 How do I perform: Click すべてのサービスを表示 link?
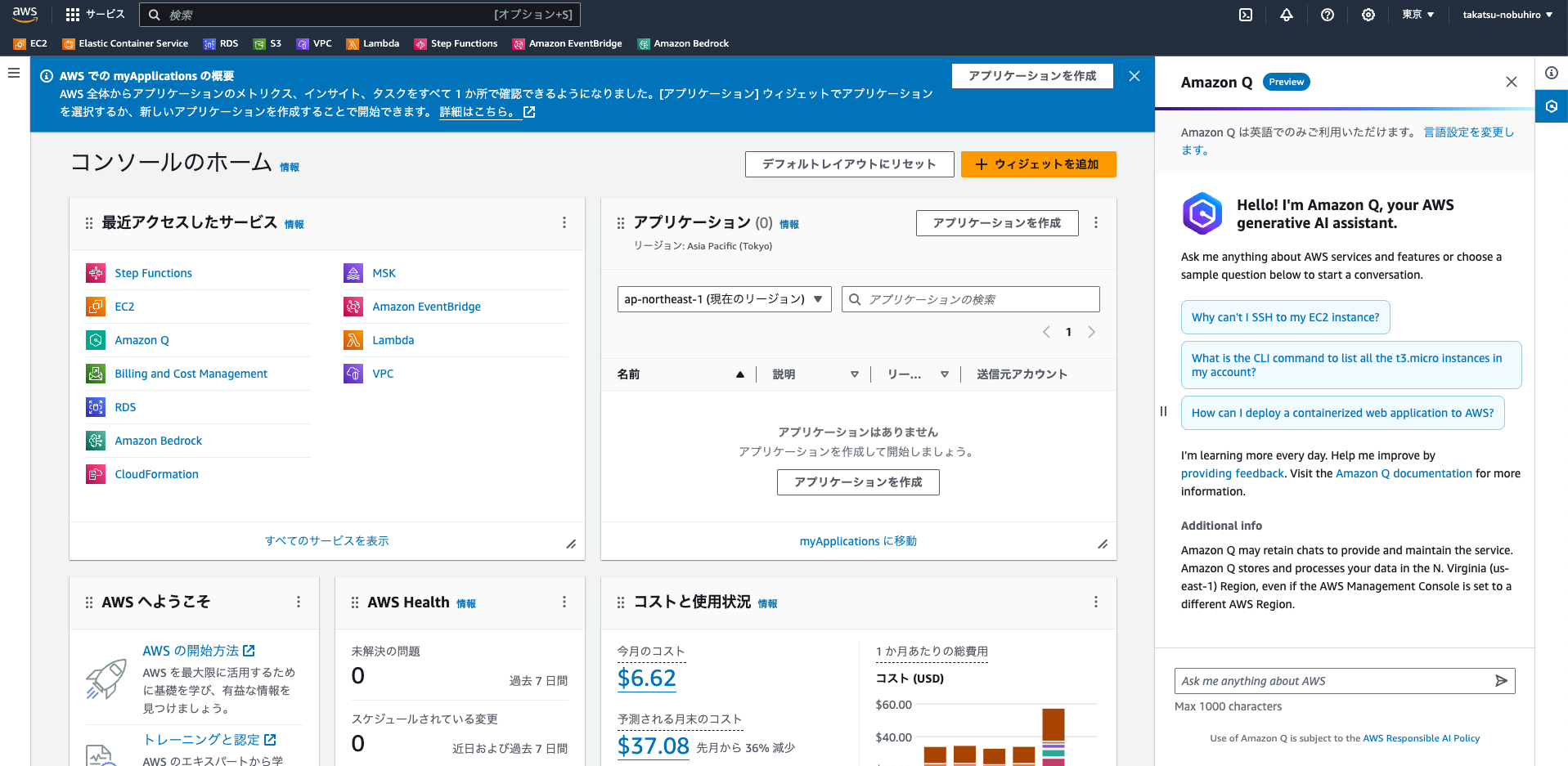tap(327, 541)
